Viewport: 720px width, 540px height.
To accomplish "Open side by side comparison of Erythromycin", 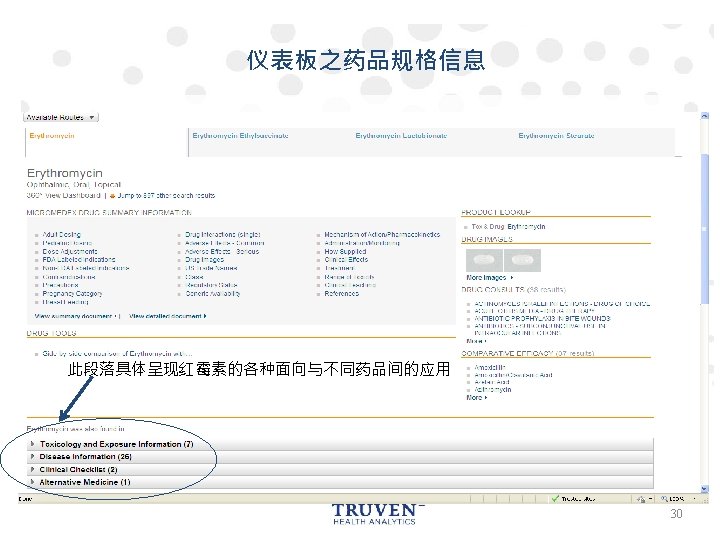I will click(x=117, y=354).
